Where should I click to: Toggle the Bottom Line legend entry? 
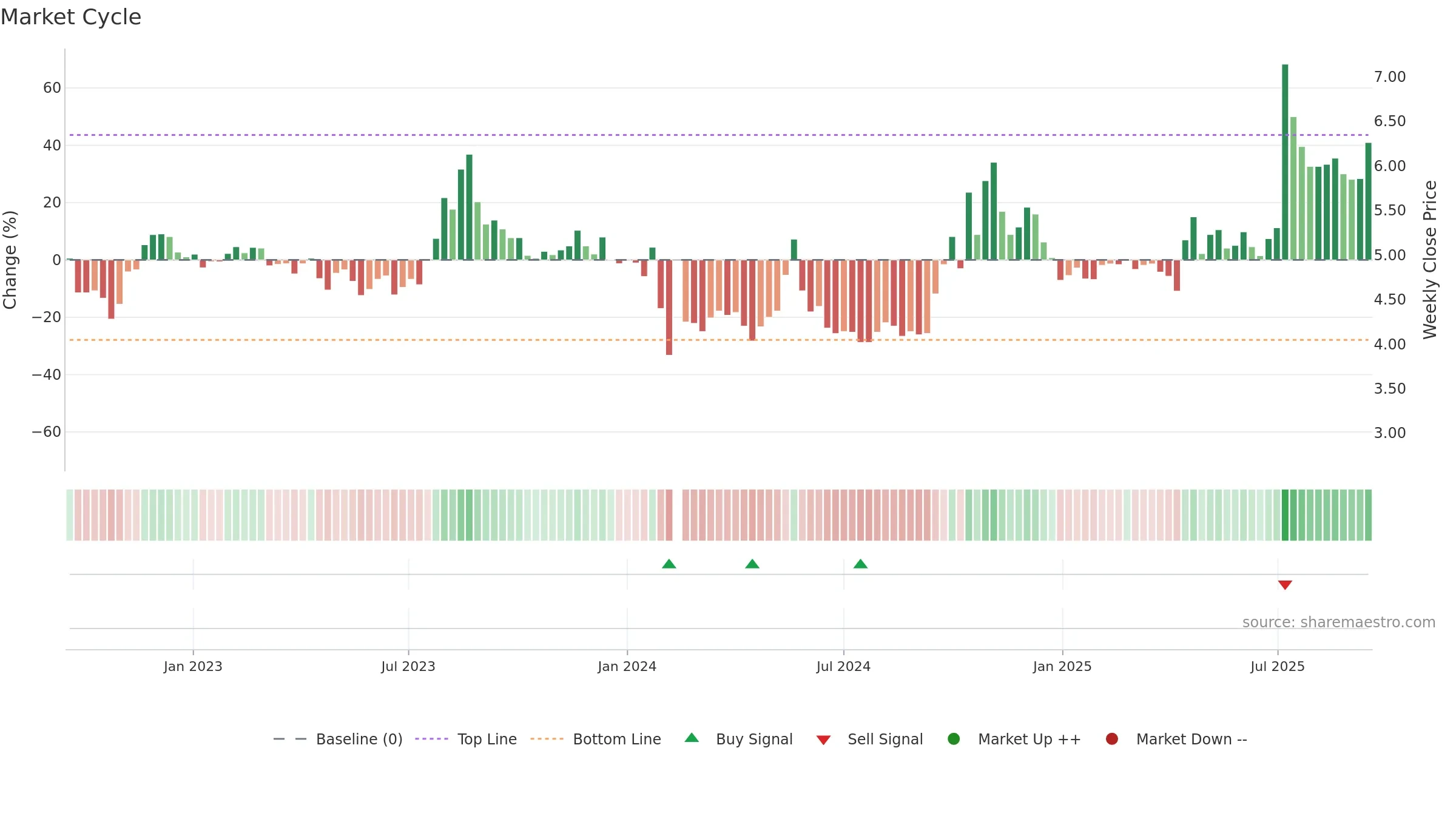tap(596, 739)
